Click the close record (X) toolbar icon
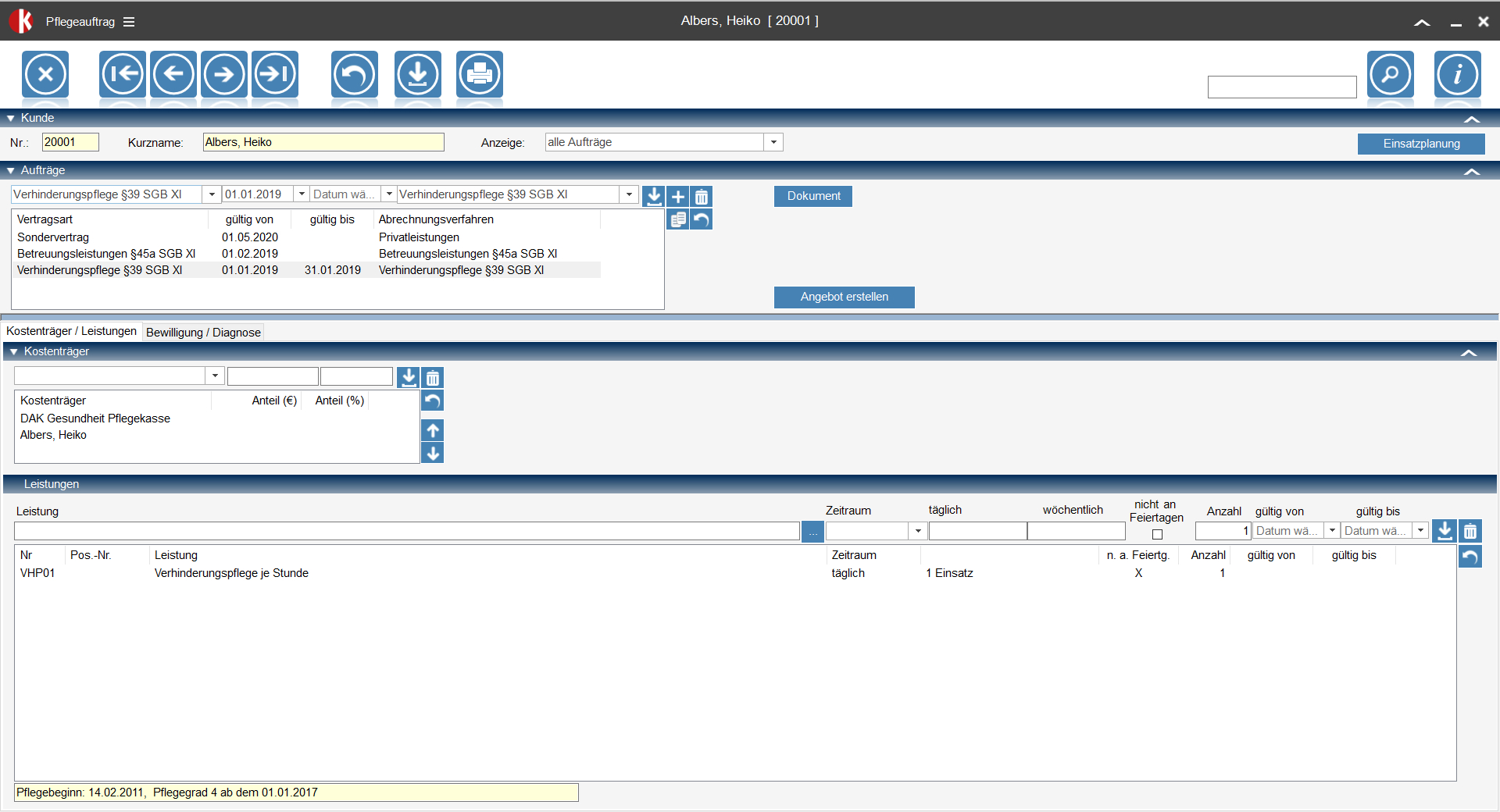The width and height of the screenshot is (1500, 812). (x=45, y=74)
